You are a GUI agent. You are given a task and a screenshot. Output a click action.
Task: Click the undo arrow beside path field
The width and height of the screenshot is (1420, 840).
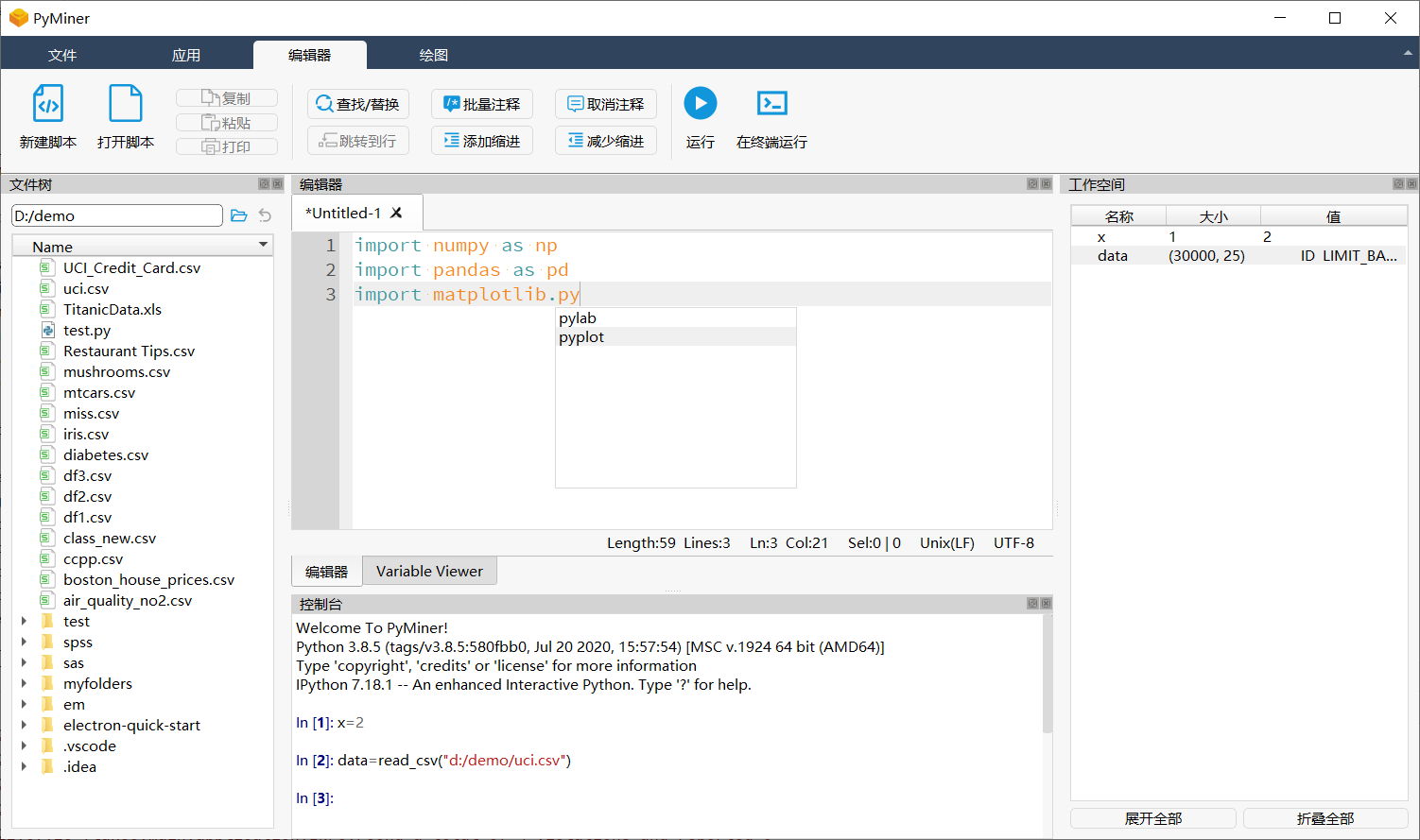pyautogui.click(x=265, y=216)
